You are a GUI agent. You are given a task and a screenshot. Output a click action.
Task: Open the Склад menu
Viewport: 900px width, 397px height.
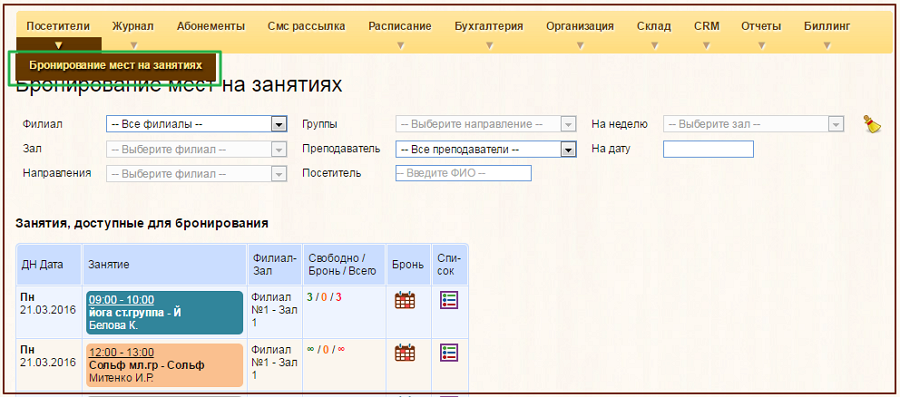[x=654, y=26]
